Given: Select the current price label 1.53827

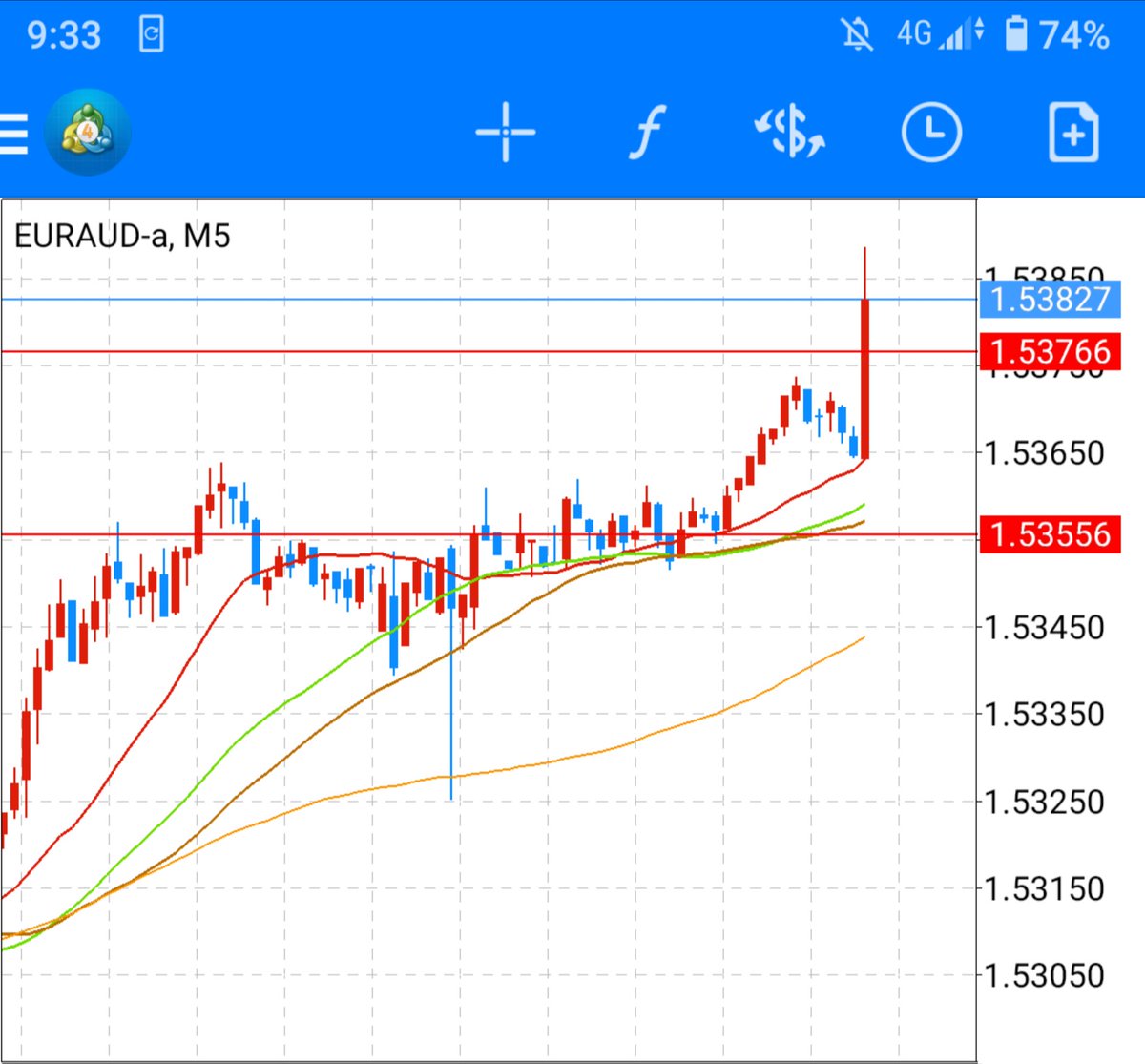Looking at the screenshot, I should pyautogui.click(x=1050, y=300).
